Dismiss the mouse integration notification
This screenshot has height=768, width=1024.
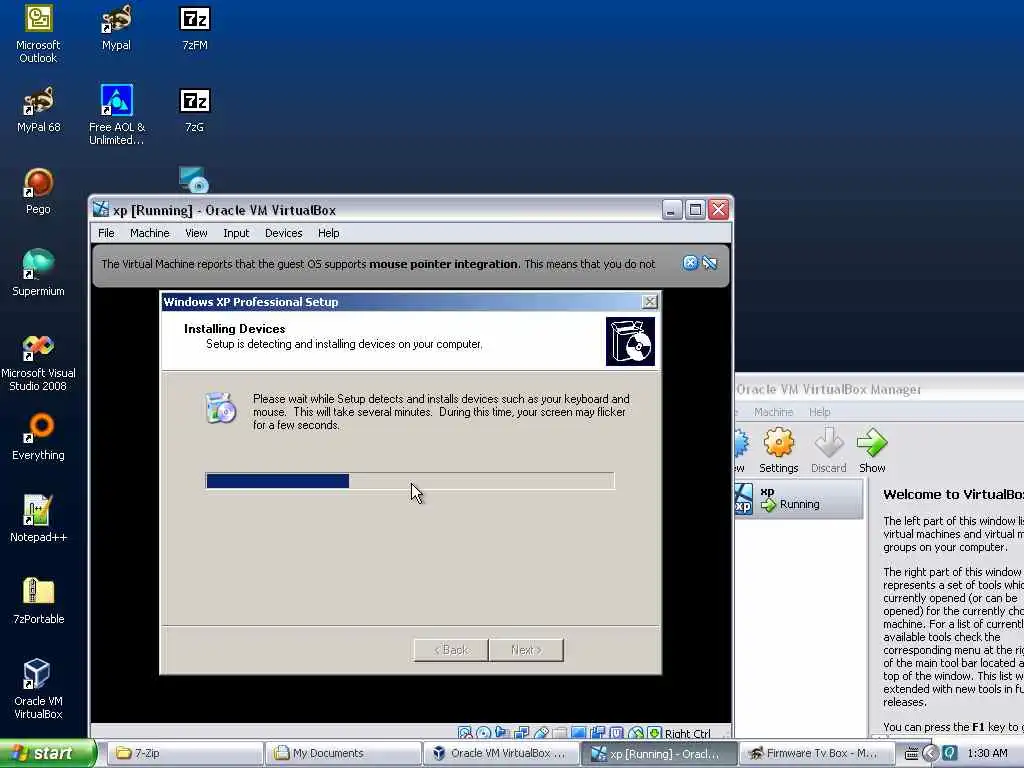(x=690, y=263)
